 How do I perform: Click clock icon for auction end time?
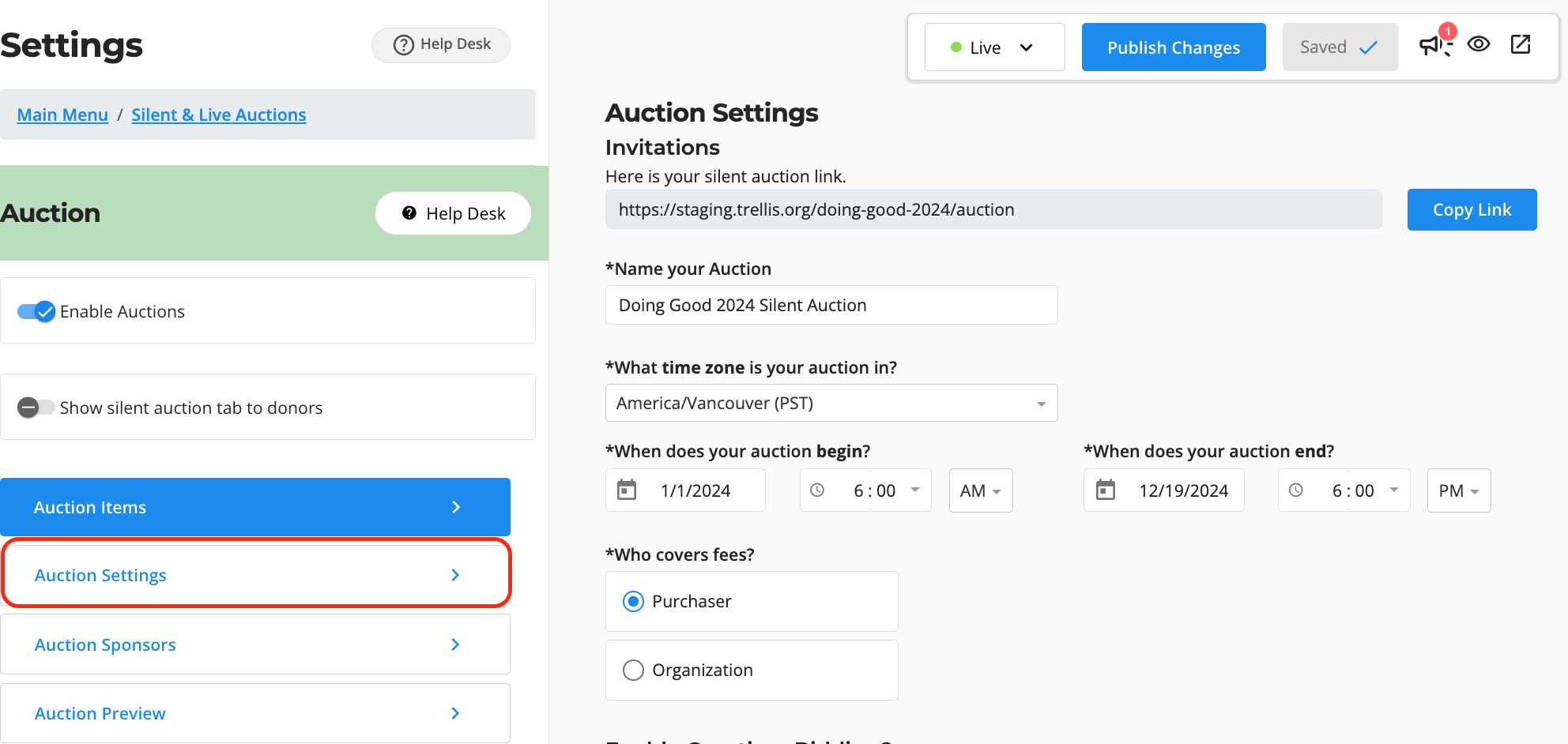[x=1295, y=490]
